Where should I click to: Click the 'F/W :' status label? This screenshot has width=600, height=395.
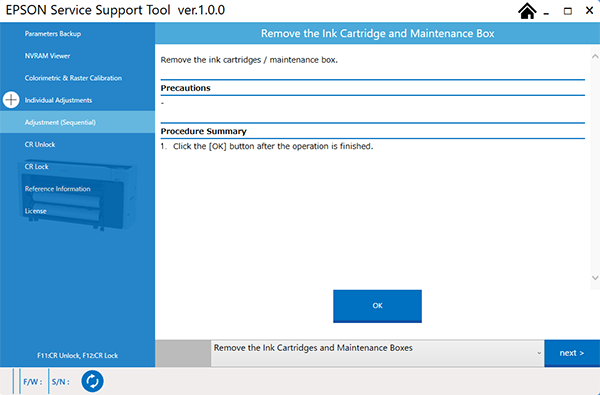click(x=33, y=382)
